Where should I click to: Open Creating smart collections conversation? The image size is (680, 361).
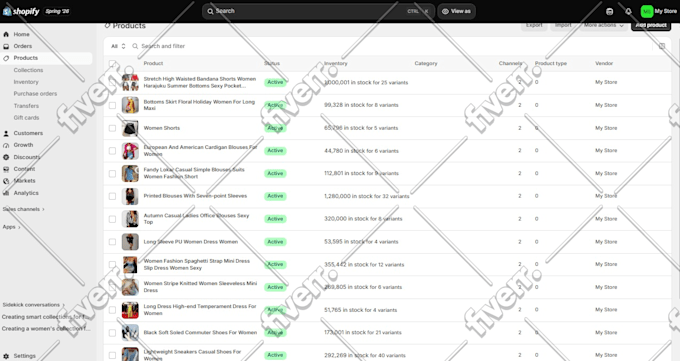46,317
